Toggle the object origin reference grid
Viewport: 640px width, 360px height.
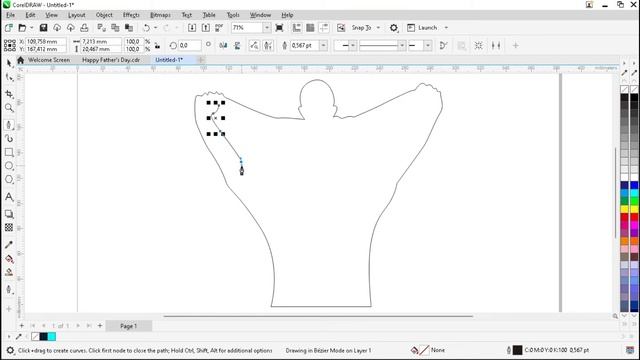(10, 45)
